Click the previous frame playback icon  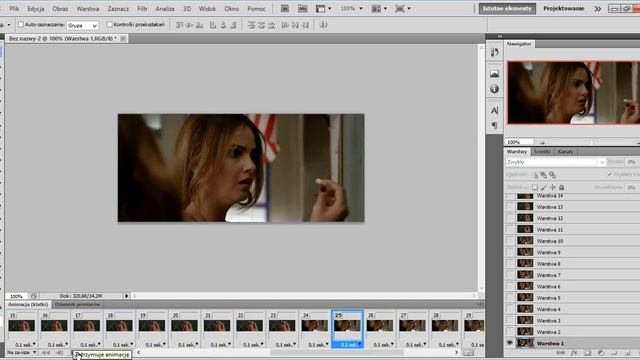point(60,353)
